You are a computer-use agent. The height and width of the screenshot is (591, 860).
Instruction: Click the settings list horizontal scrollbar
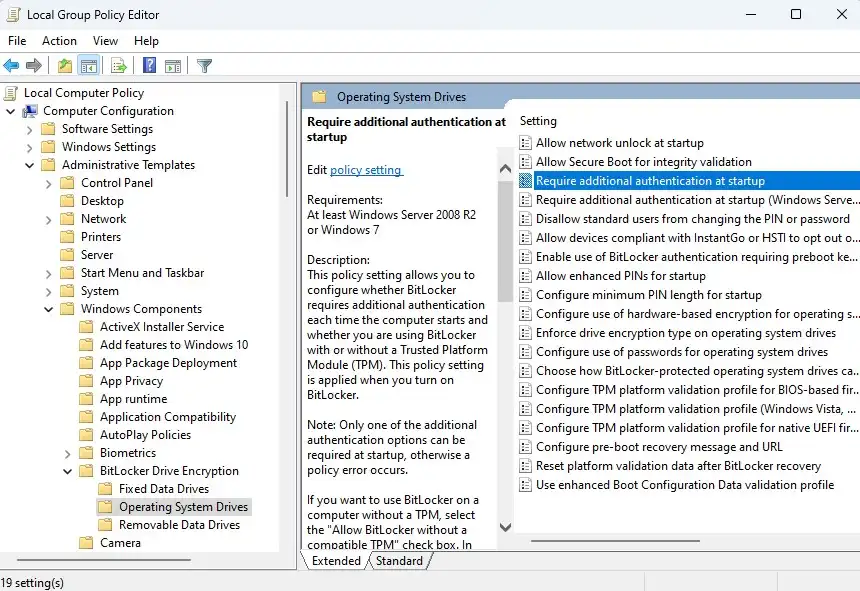tap(615, 541)
